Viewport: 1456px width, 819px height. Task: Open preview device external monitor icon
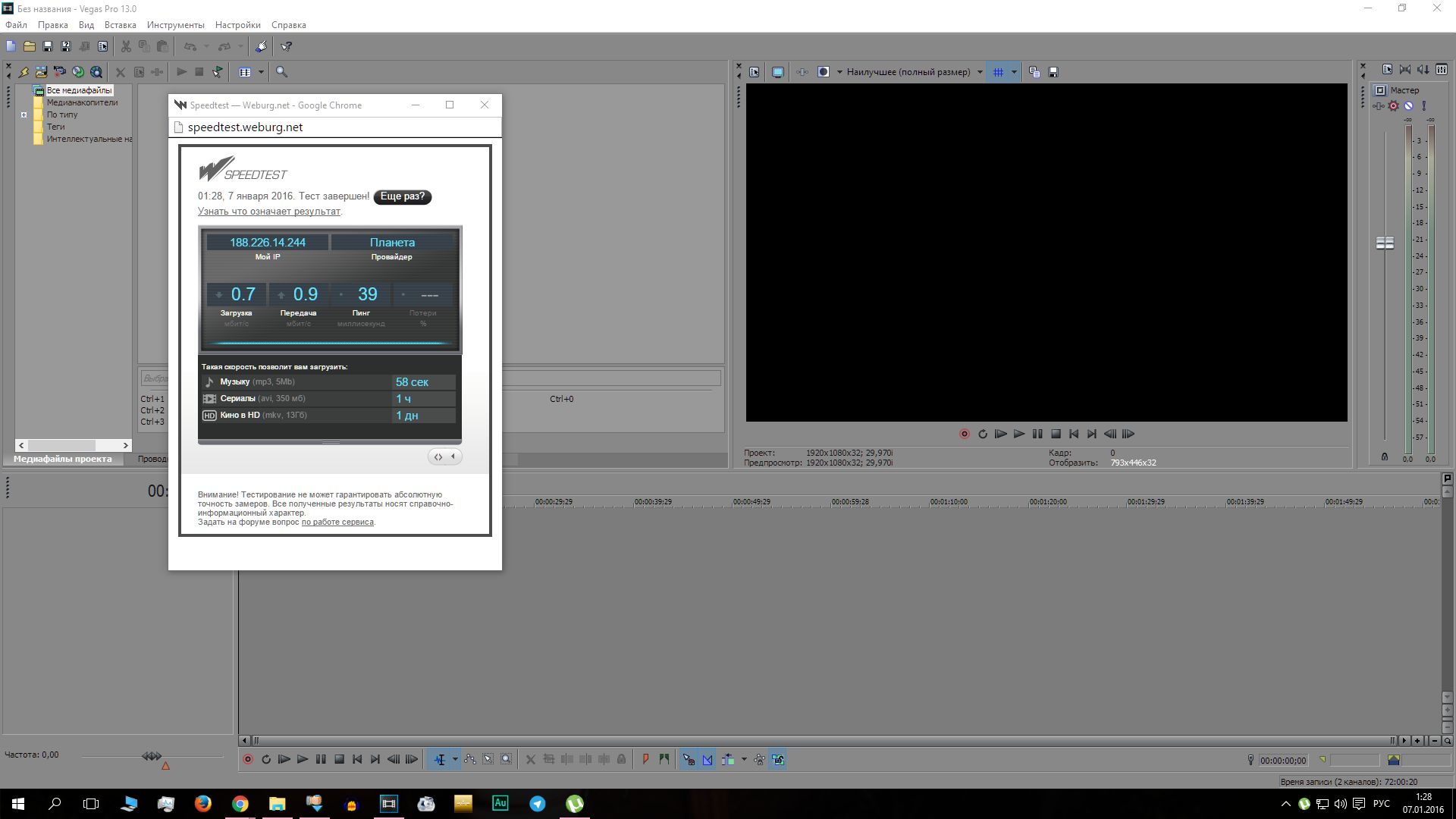coord(777,72)
